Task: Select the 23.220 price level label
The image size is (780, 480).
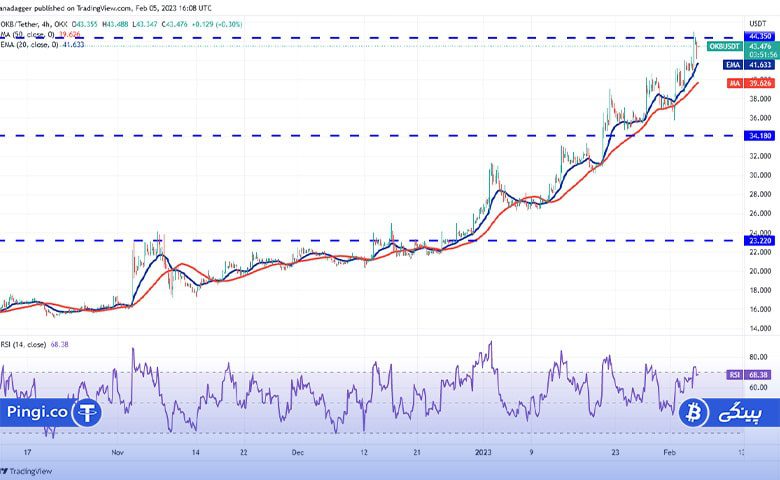Action: [x=759, y=241]
